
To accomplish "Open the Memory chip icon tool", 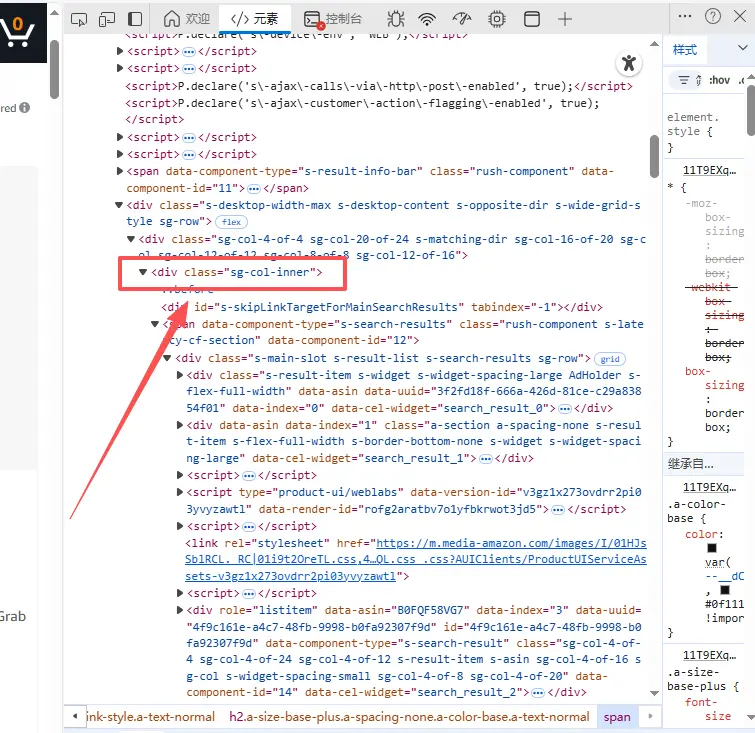I will pyautogui.click(x=496, y=19).
